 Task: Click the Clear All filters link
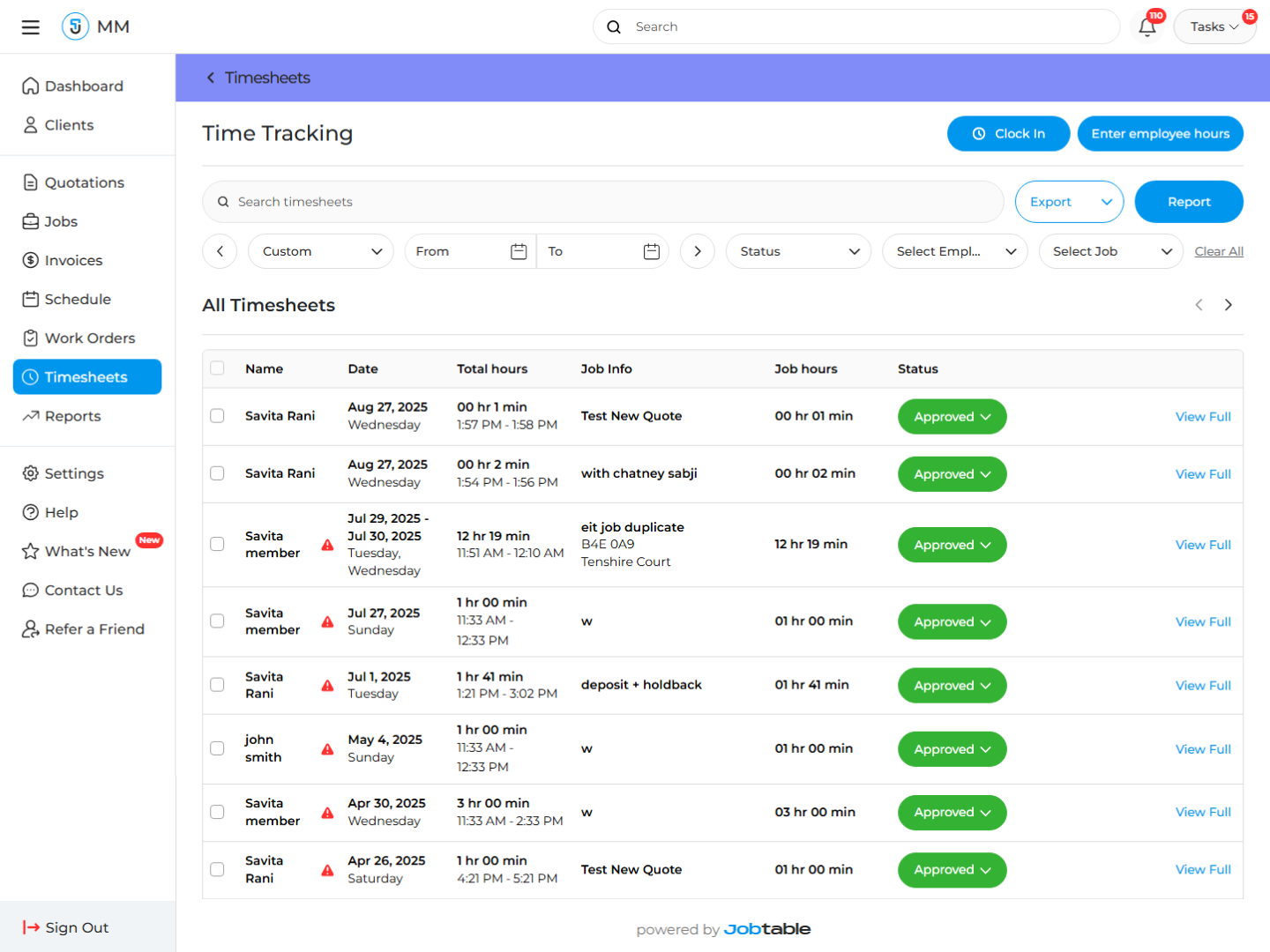pos(1218,251)
